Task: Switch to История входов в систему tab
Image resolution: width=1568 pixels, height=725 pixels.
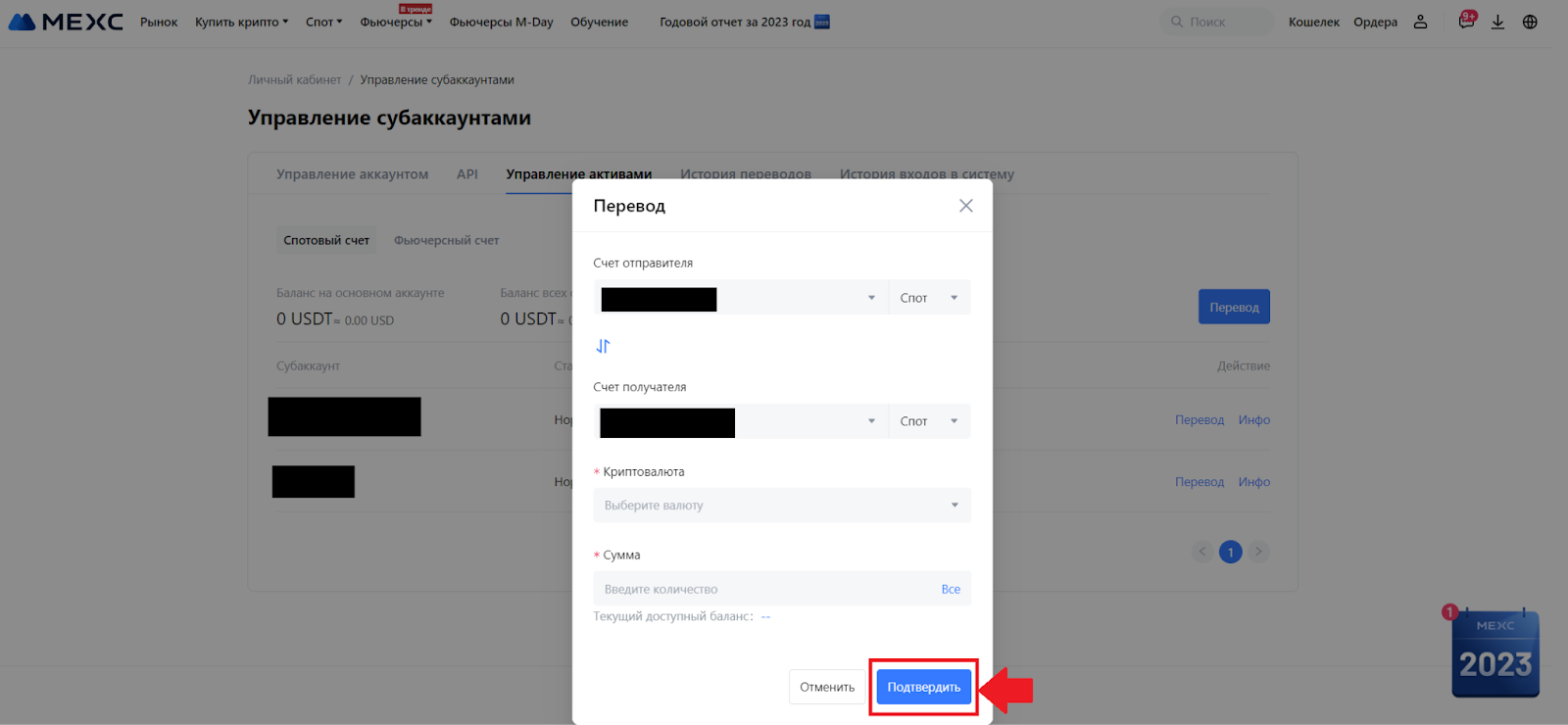Action: 927,174
